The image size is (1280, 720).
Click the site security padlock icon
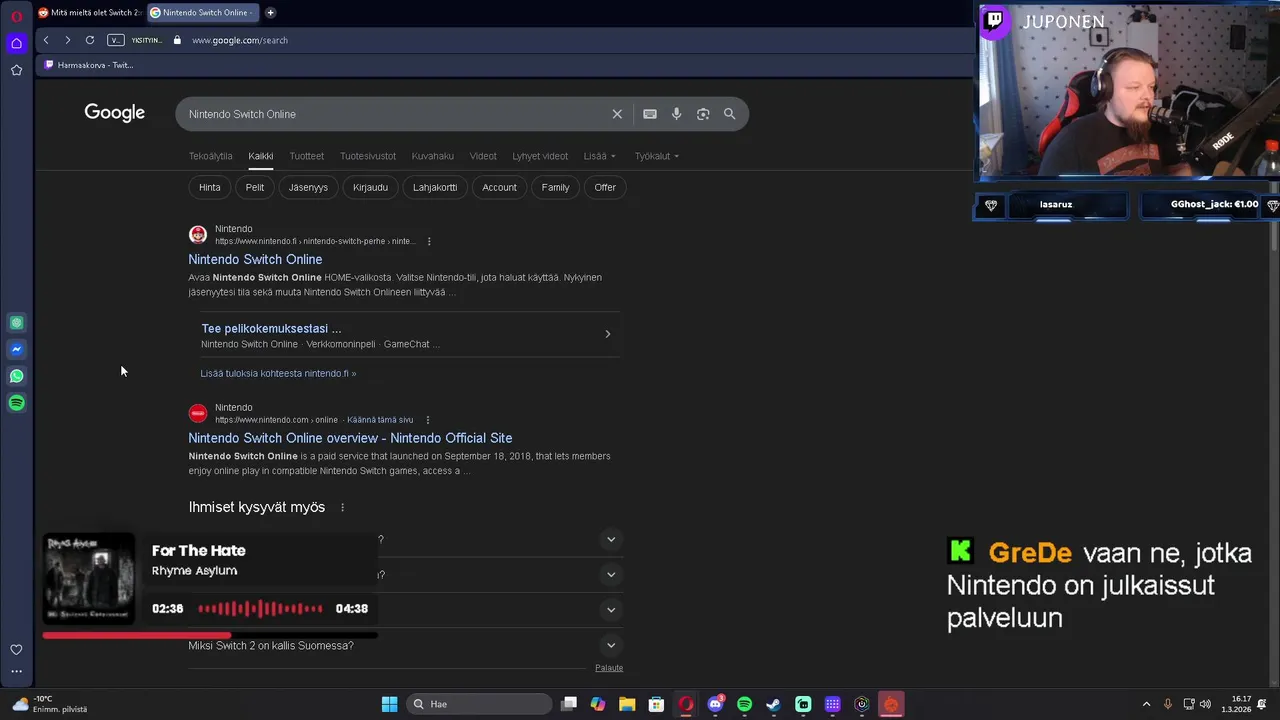tap(177, 40)
